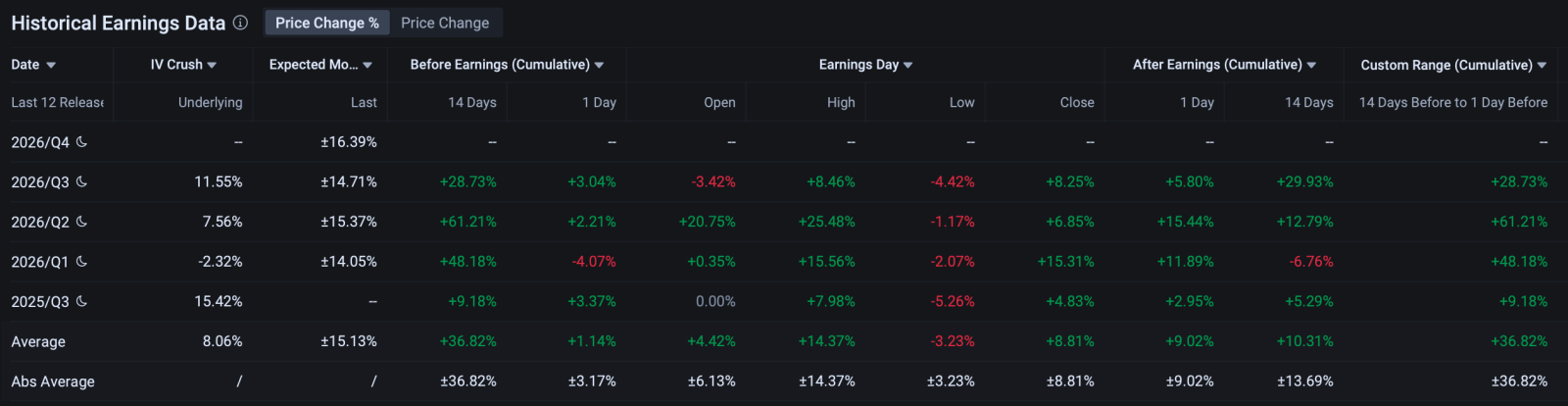Click the -5.26% low value
The image size is (1568, 406).
(953, 301)
